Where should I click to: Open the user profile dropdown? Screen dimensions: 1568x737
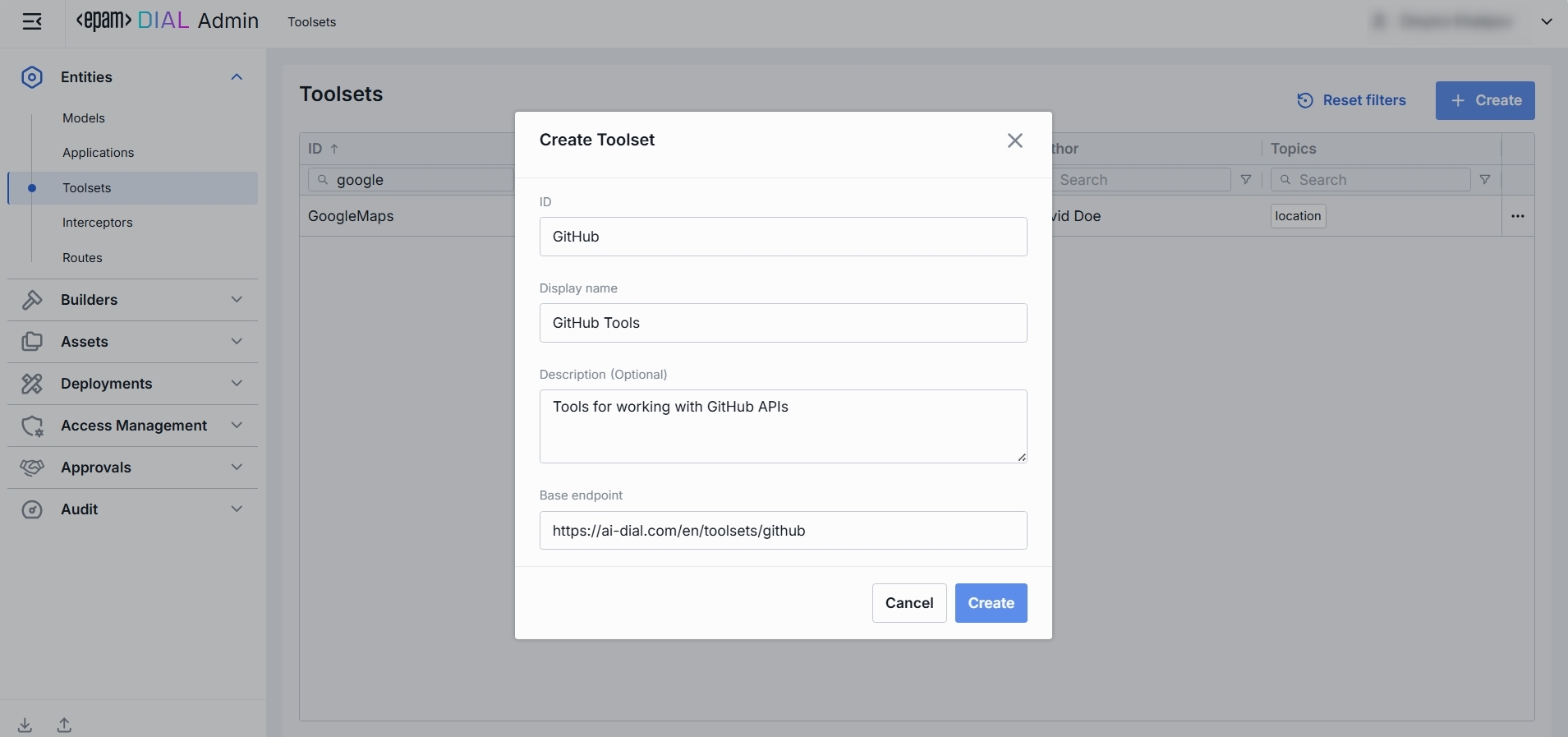1546,22
